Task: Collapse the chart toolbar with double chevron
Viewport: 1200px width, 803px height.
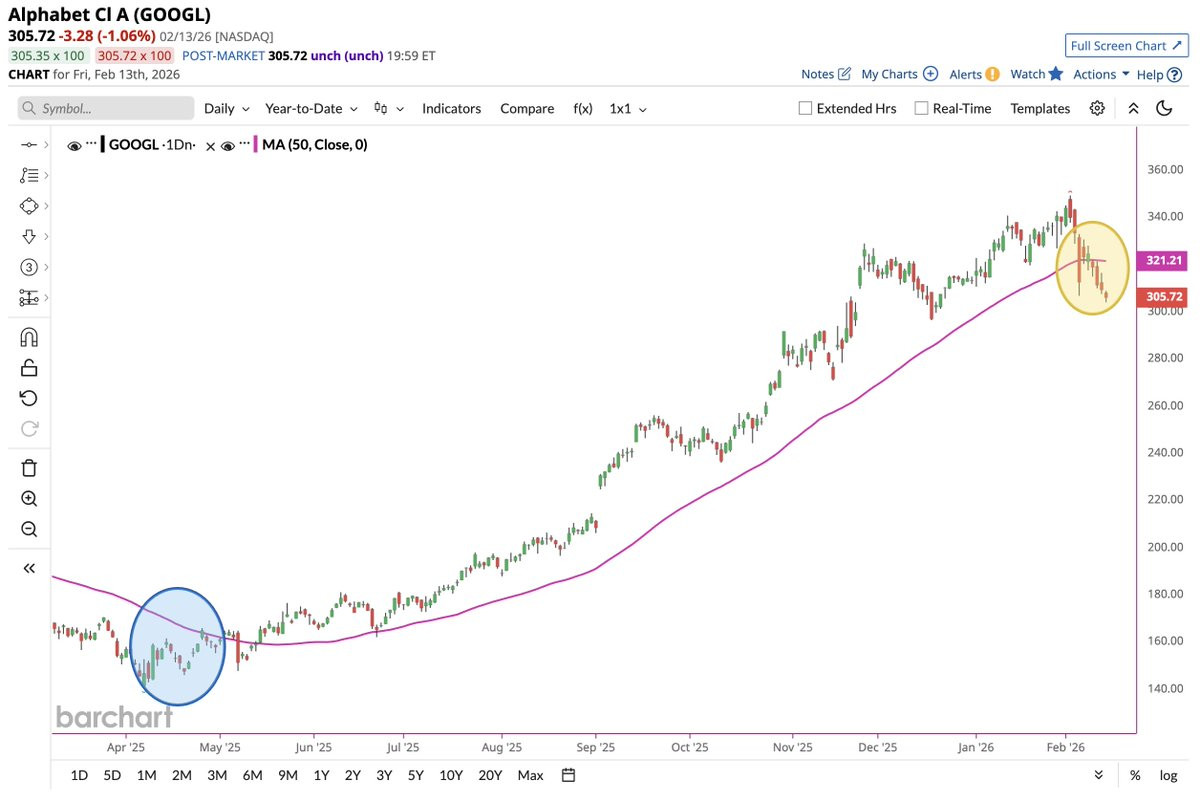Action: [1133, 108]
